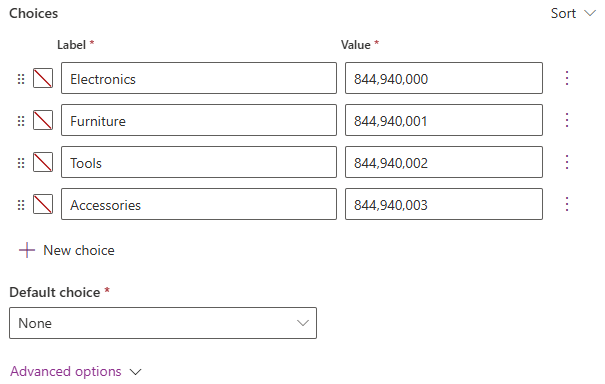Edit the Tools label field
This screenshot has height=384, width=605.
tap(199, 162)
